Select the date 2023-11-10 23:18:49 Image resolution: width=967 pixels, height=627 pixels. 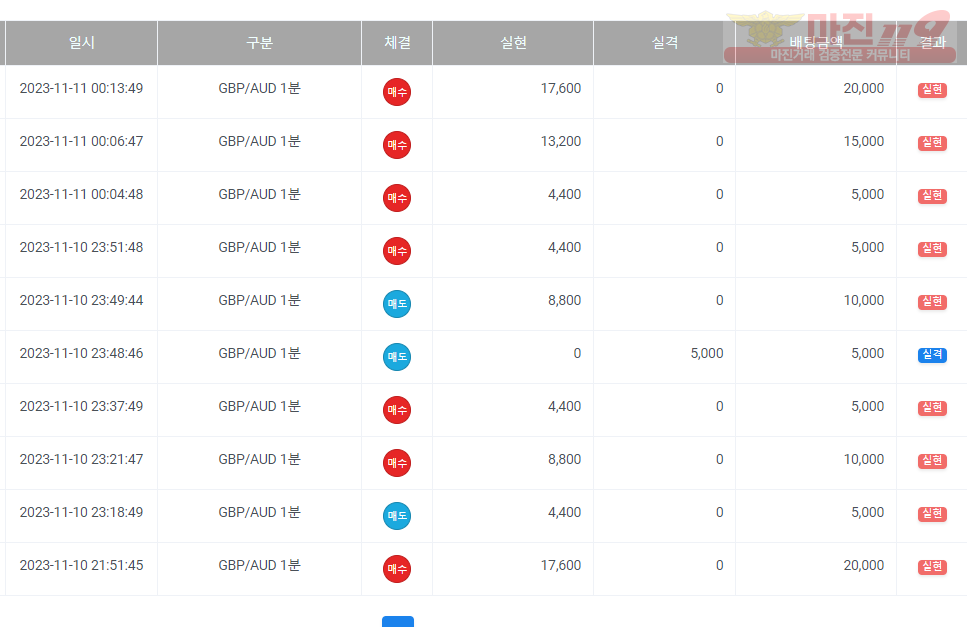coord(81,512)
